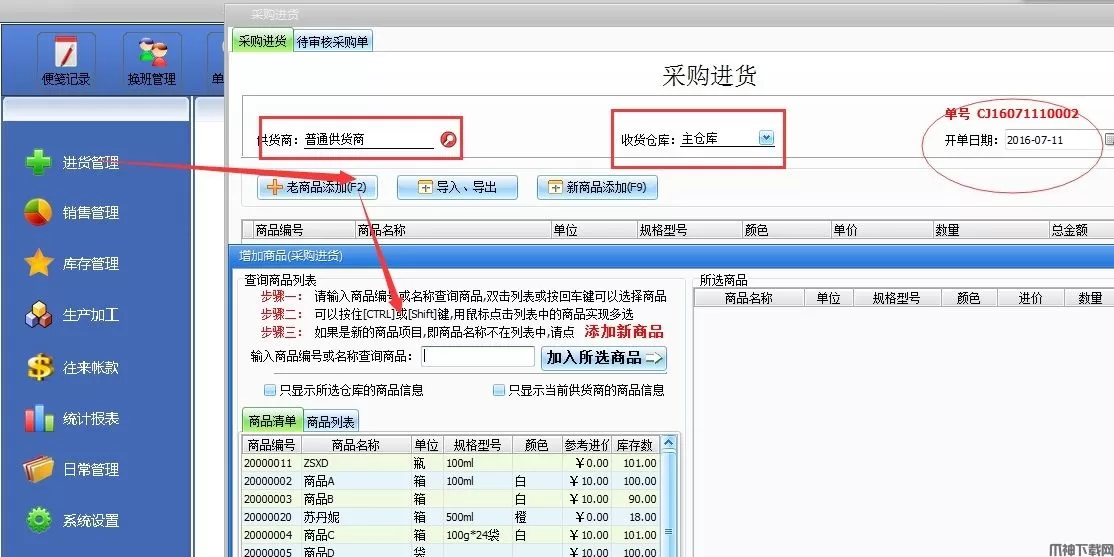
Task: Open 日常管理 folder icon
Action: [38, 470]
